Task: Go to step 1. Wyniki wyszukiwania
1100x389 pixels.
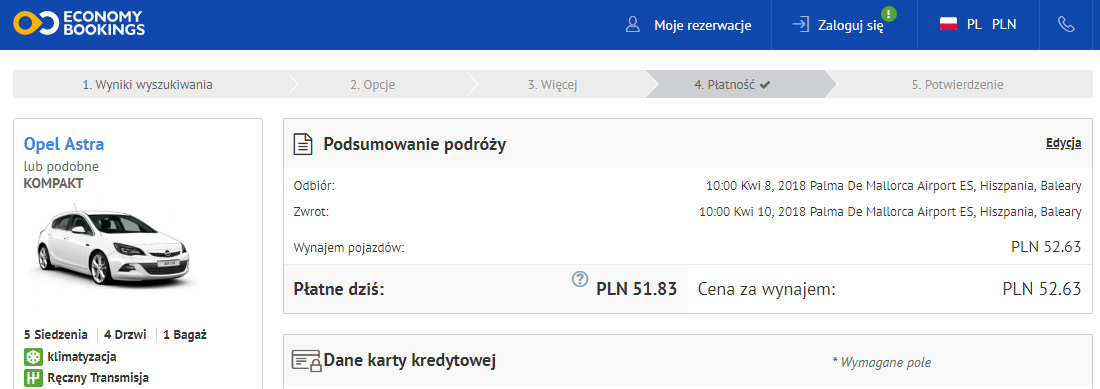Action: (147, 85)
